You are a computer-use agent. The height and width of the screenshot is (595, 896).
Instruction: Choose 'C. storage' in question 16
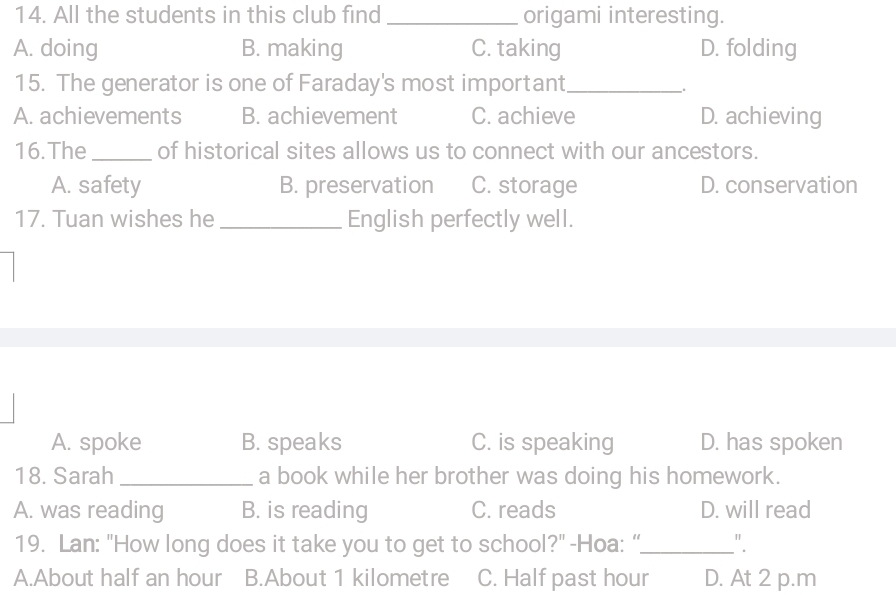(x=524, y=185)
